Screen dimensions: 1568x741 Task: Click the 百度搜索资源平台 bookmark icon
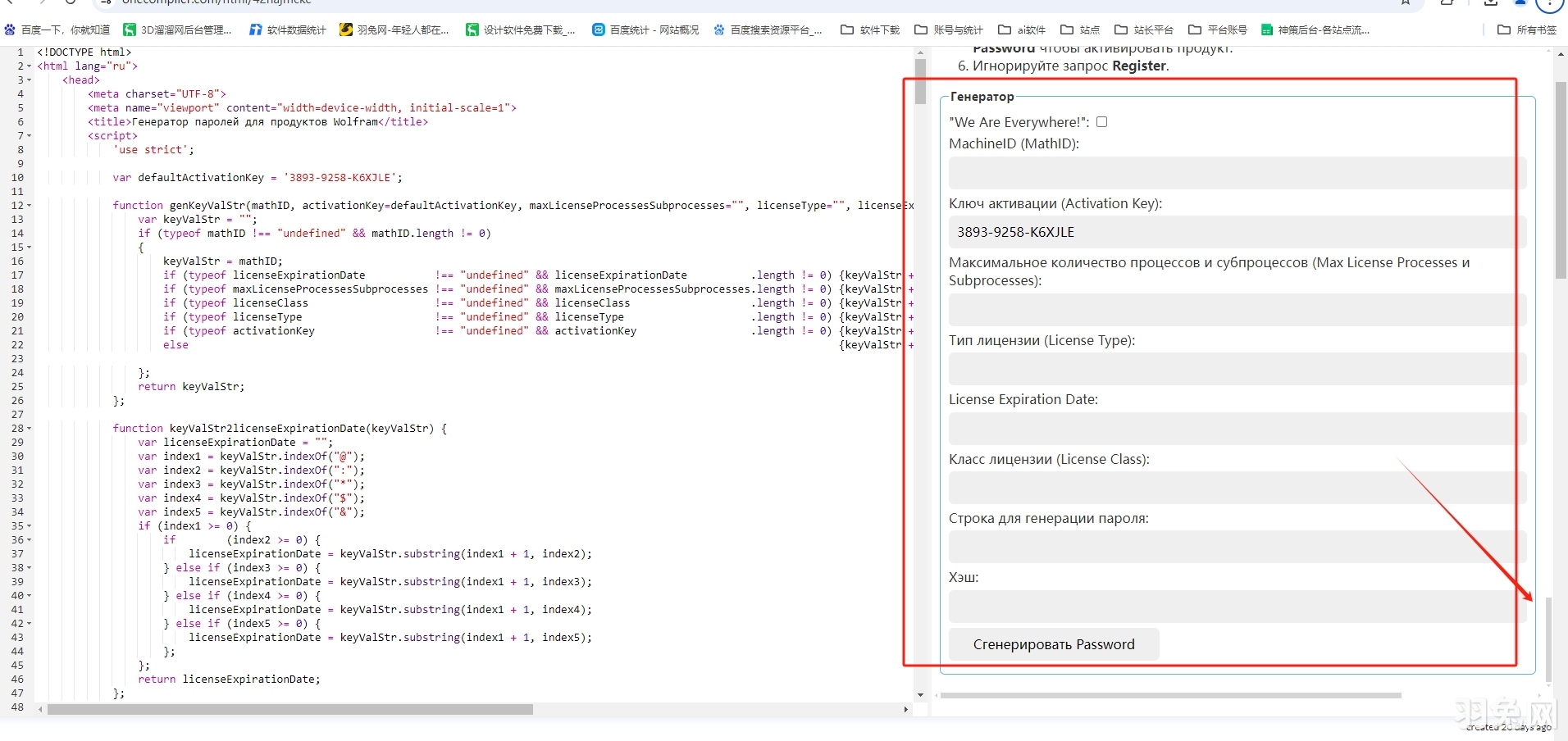(718, 30)
